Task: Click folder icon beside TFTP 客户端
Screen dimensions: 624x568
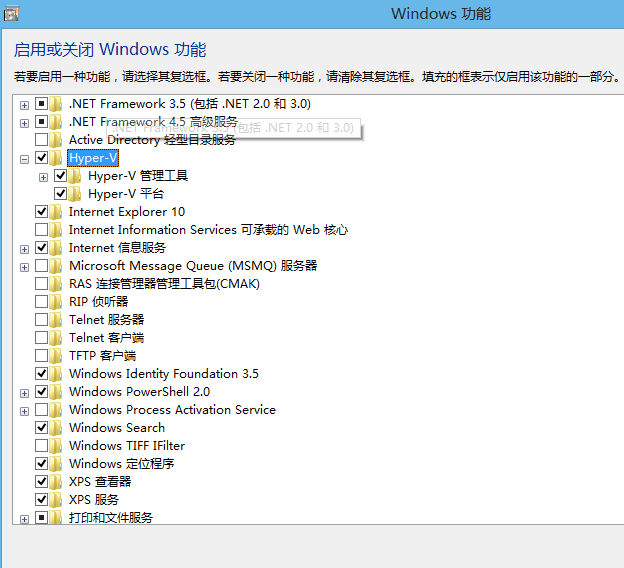Action: (56, 356)
